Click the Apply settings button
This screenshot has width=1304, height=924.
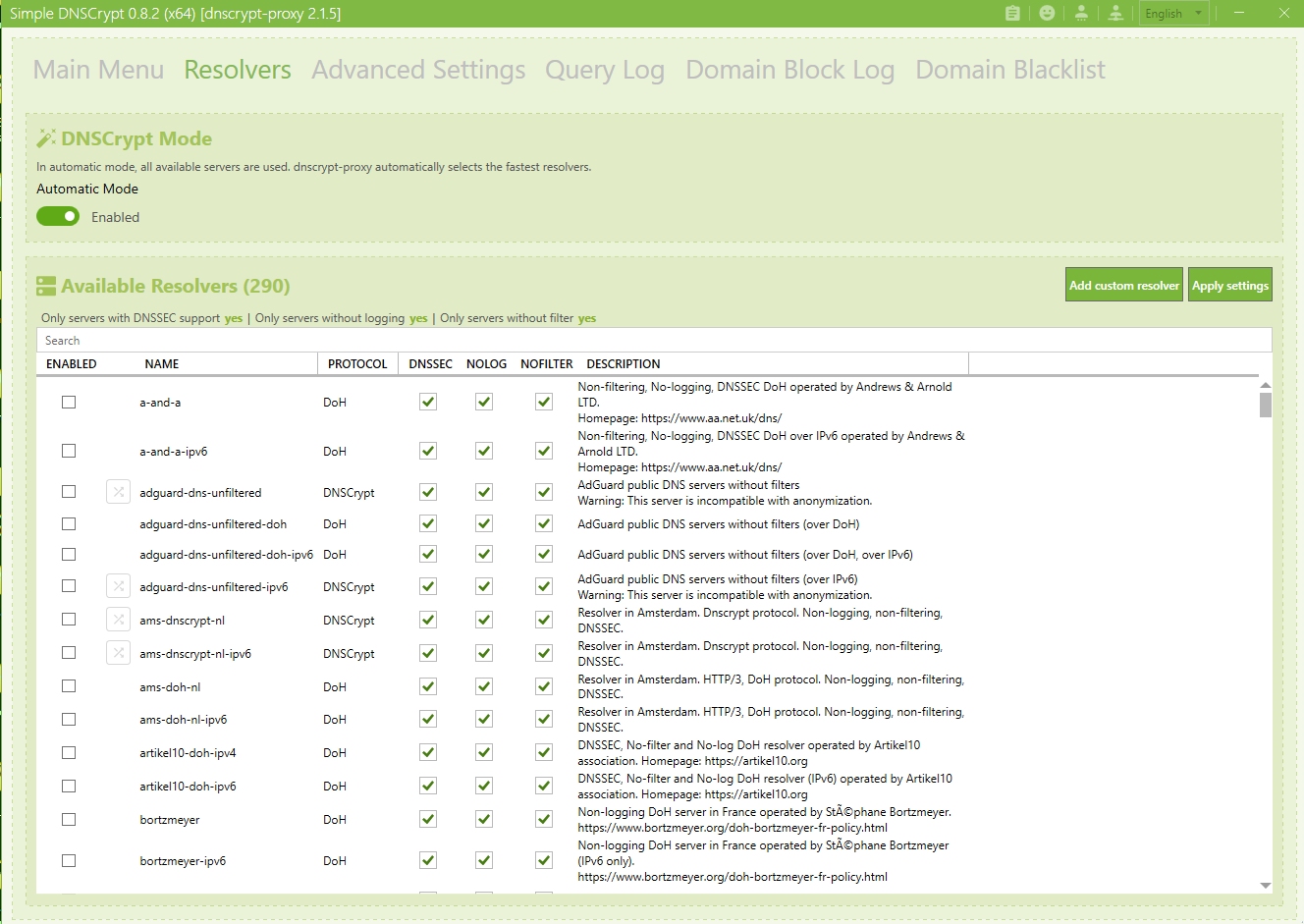click(1229, 285)
